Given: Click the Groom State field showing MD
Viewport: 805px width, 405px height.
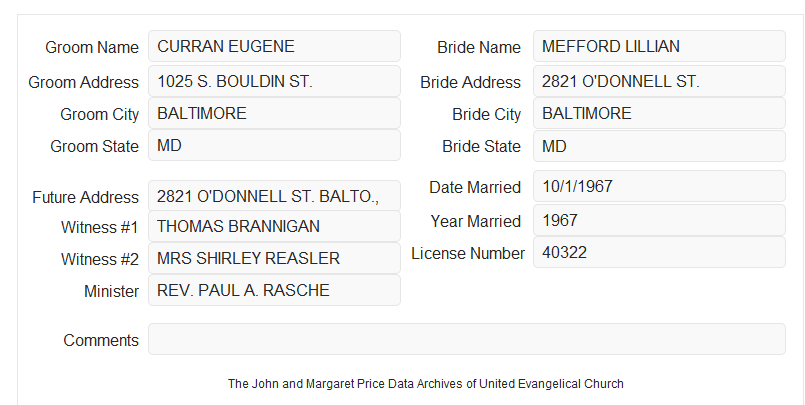Looking at the screenshot, I should 274,145.
